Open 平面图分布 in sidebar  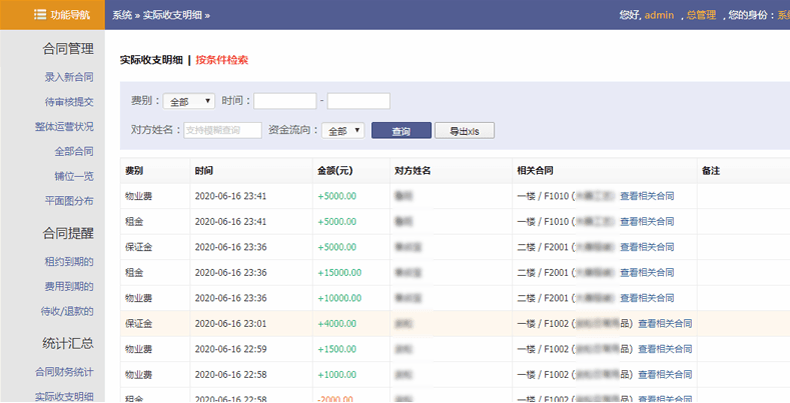pos(69,200)
